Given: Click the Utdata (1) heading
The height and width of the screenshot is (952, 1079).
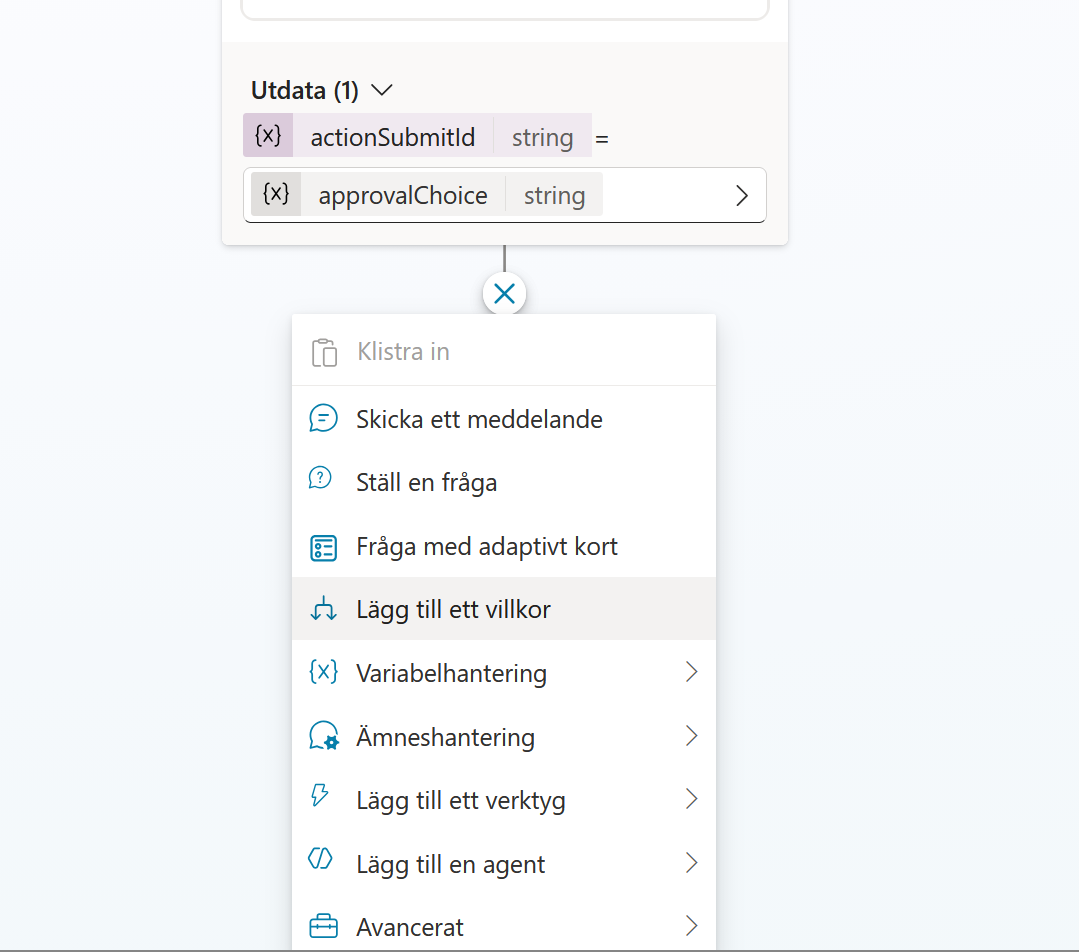Looking at the screenshot, I should click(305, 90).
